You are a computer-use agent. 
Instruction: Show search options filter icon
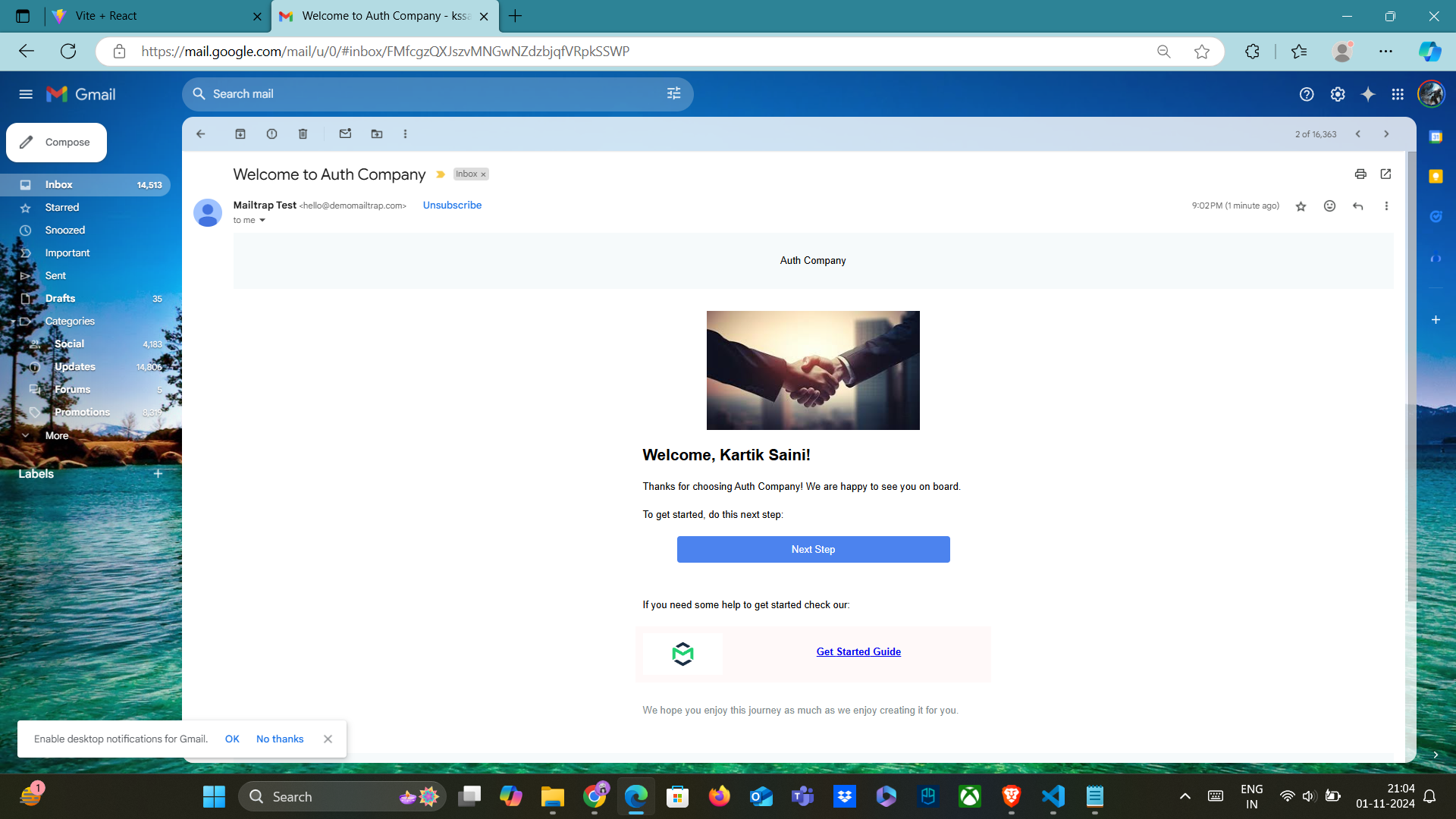tap(673, 94)
